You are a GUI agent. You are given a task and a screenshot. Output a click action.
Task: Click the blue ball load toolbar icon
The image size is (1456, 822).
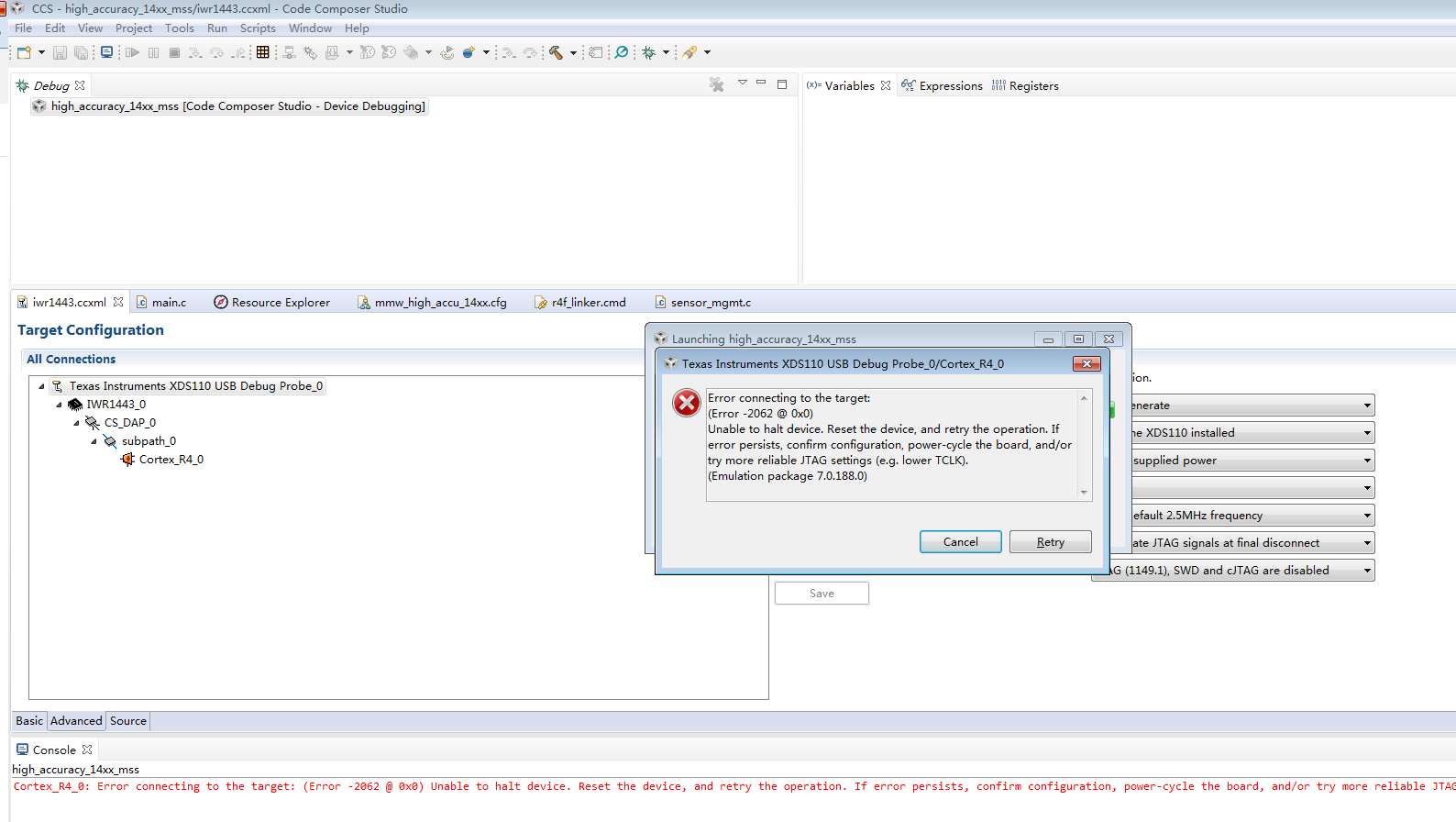[469, 52]
